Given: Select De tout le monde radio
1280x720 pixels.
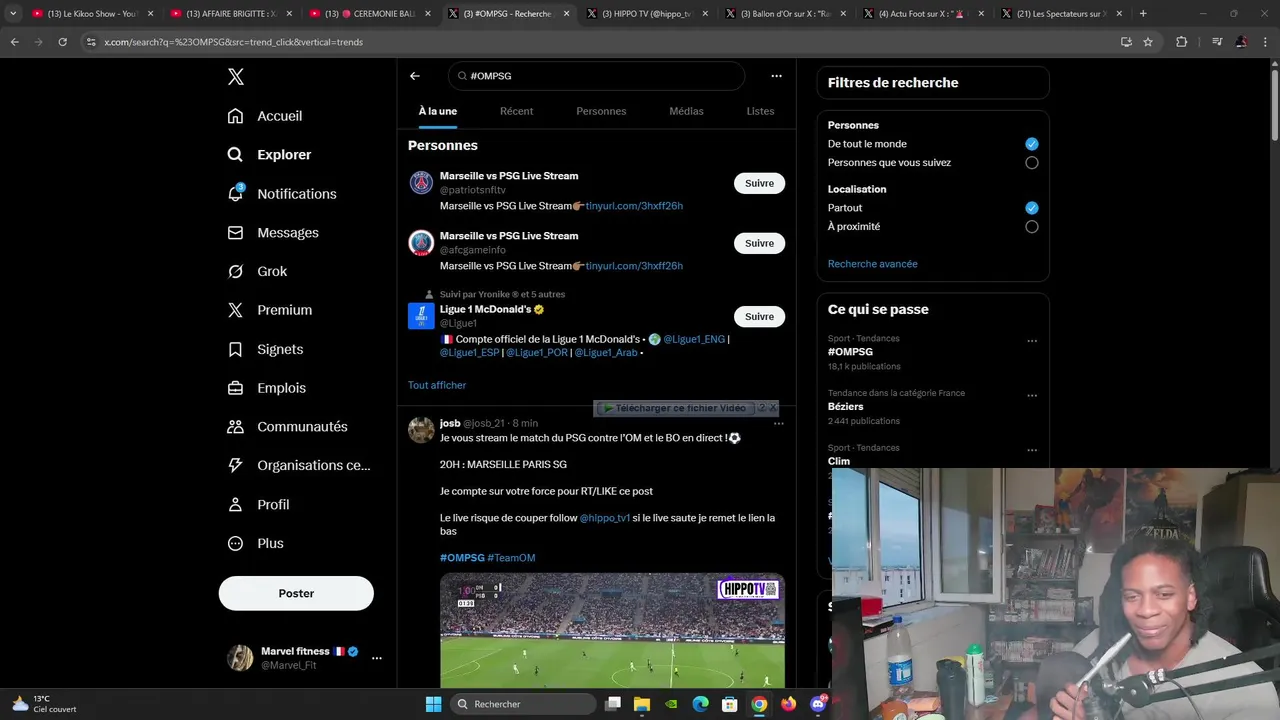Looking at the screenshot, I should click(x=1032, y=144).
